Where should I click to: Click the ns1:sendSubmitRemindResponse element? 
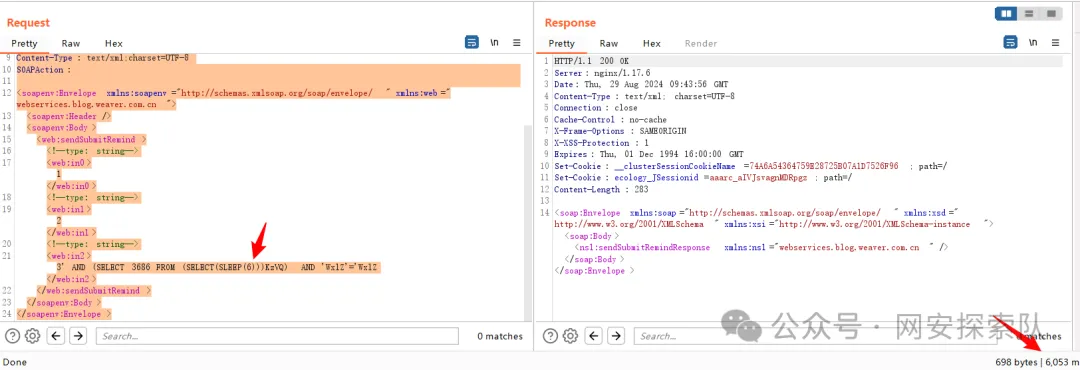click(x=761, y=247)
